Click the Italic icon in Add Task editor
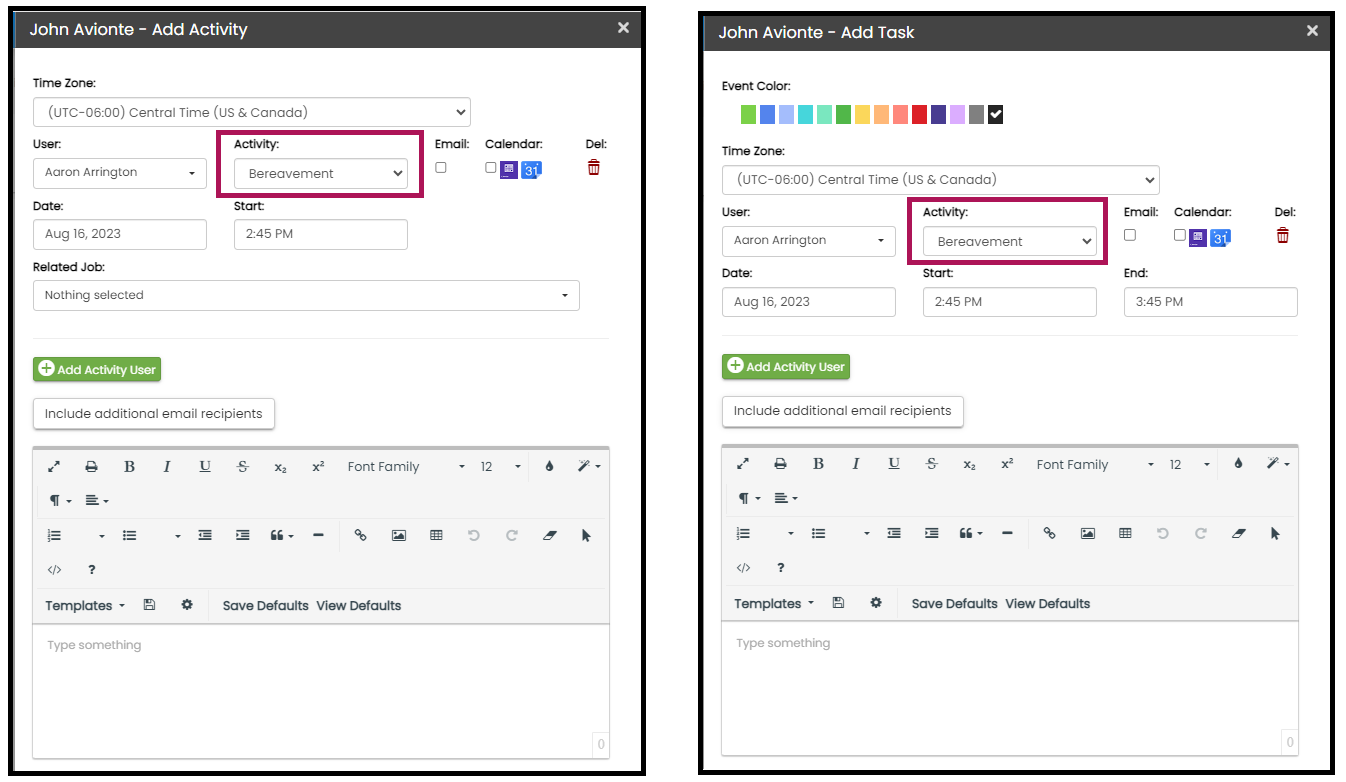 click(856, 463)
